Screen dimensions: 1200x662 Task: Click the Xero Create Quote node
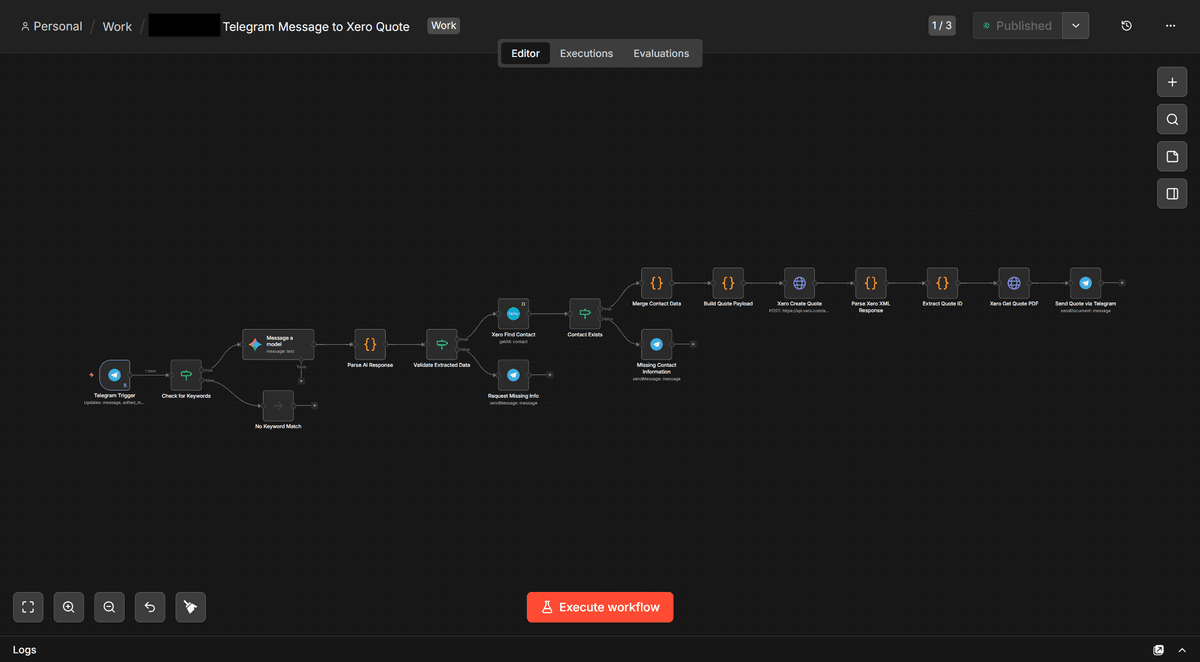point(799,283)
